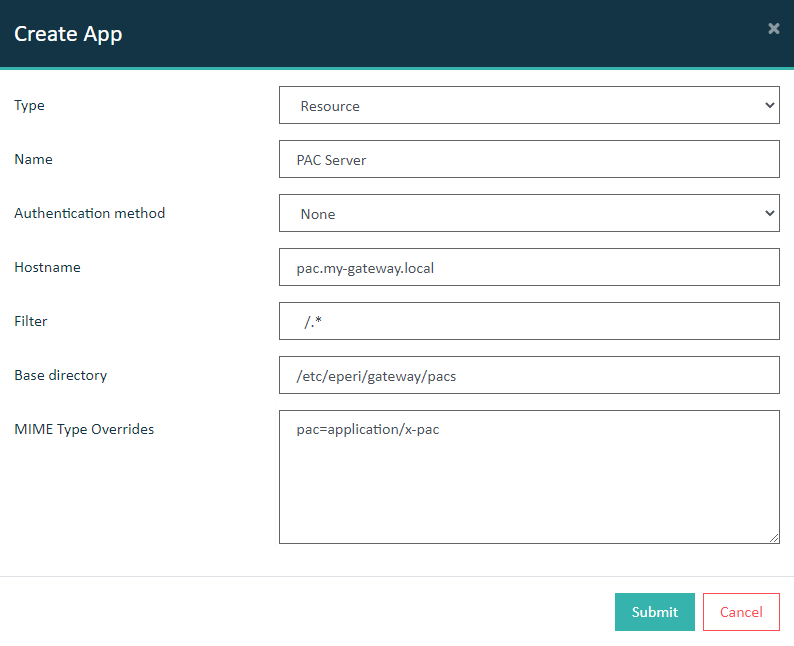The width and height of the screenshot is (794, 646).
Task: Close the Create App dialog
Action: [773, 28]
